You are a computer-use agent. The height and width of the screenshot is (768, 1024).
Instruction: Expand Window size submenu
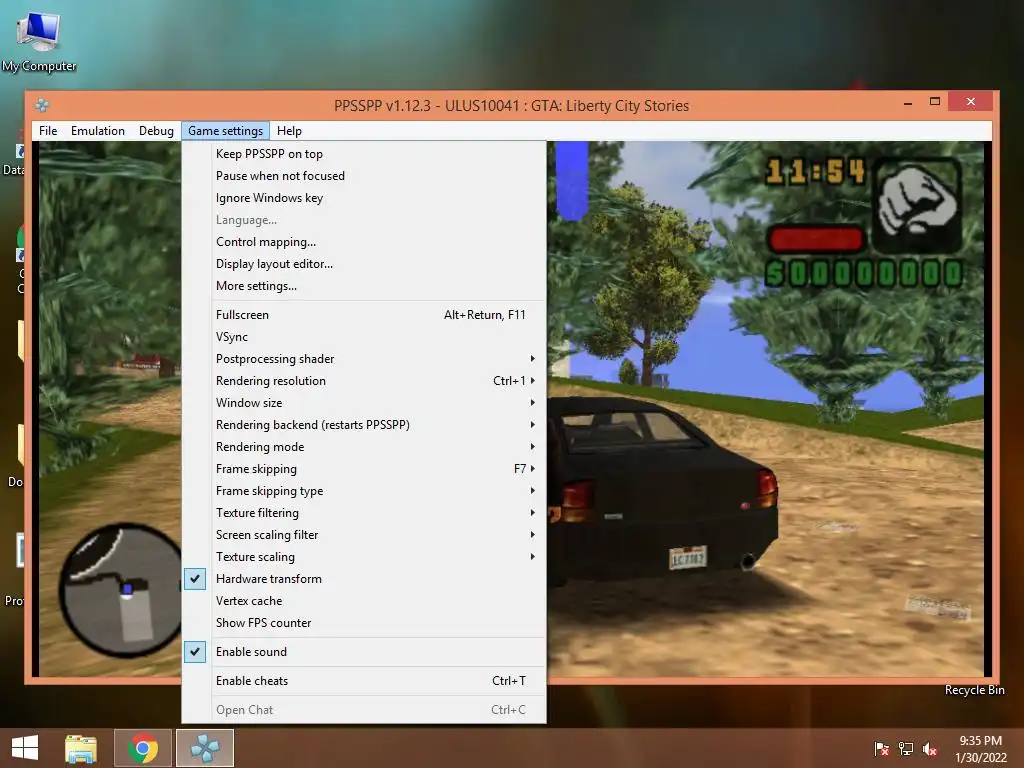pos(364,403)
